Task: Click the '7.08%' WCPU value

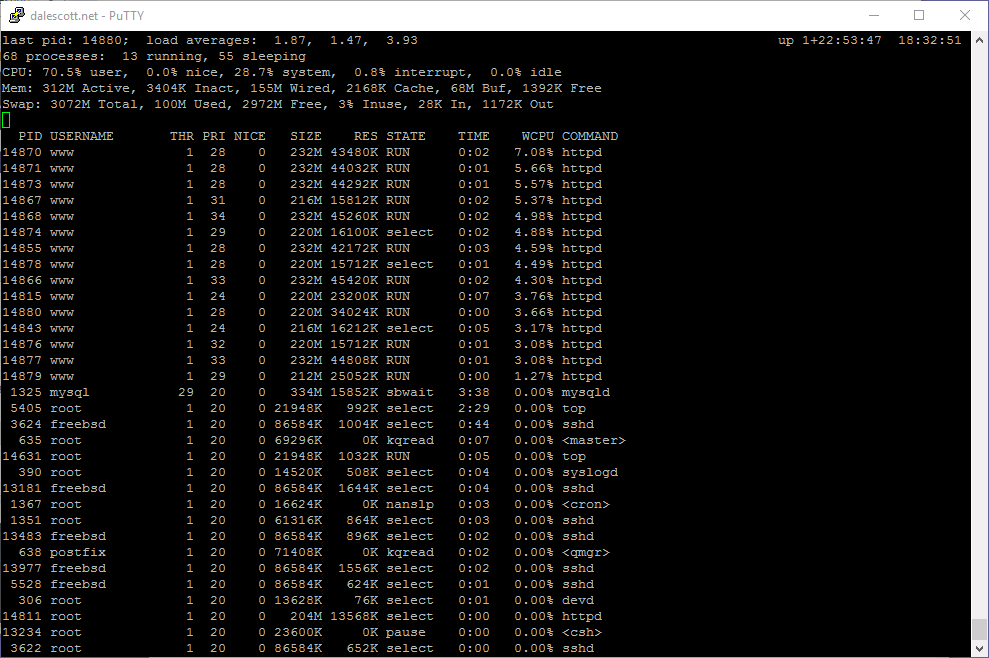Action: tap(534, 152)
